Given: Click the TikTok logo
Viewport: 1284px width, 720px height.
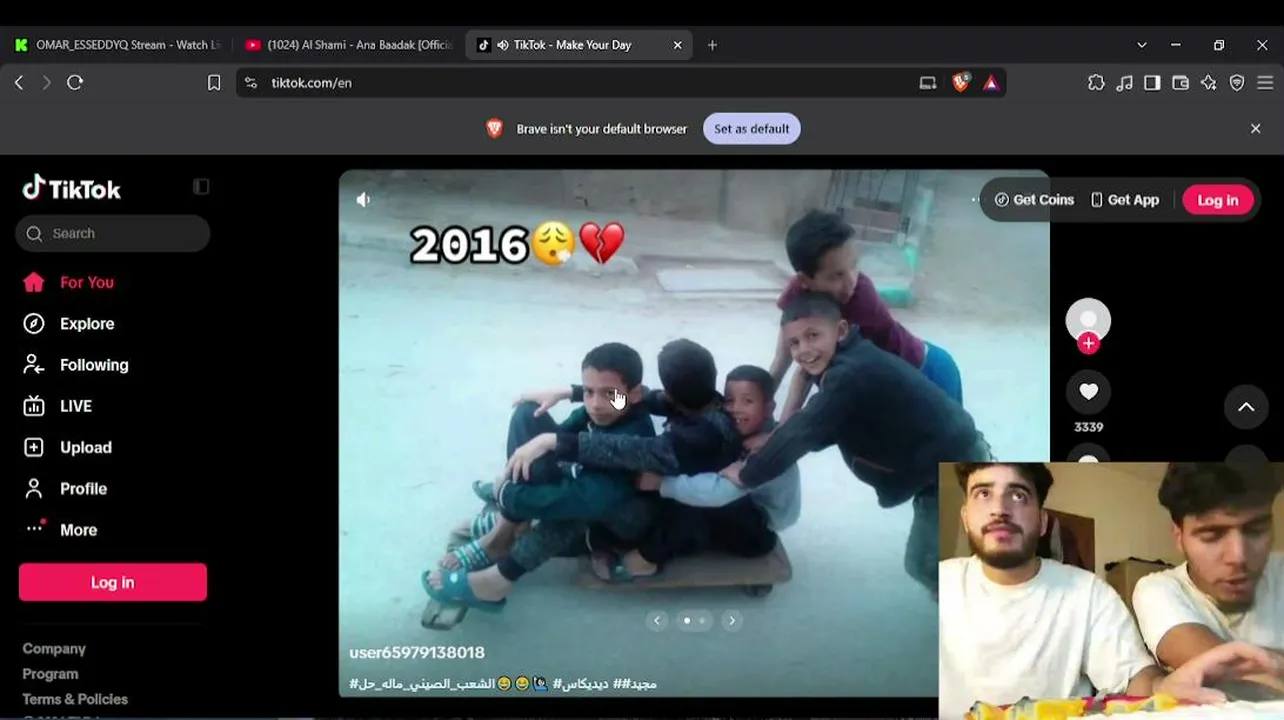Looking at the screenshot, I should (x=72, y=188).
